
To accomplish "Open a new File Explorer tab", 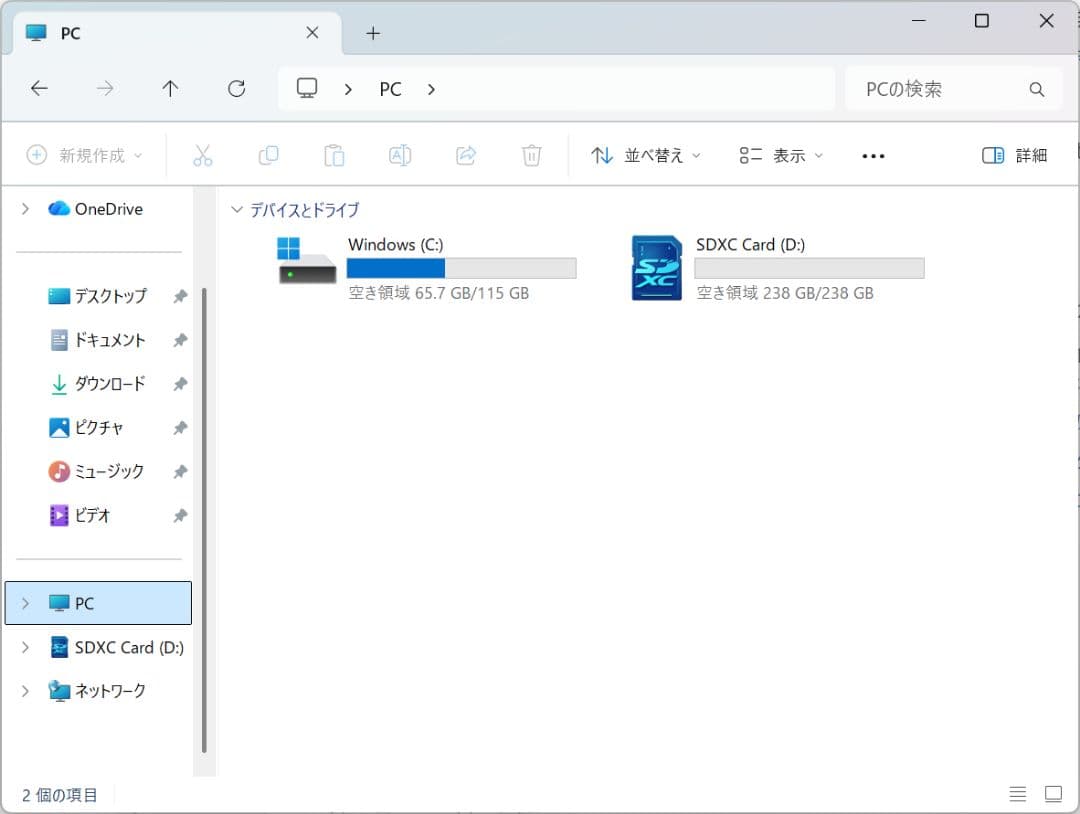I will tap(373, 33).
